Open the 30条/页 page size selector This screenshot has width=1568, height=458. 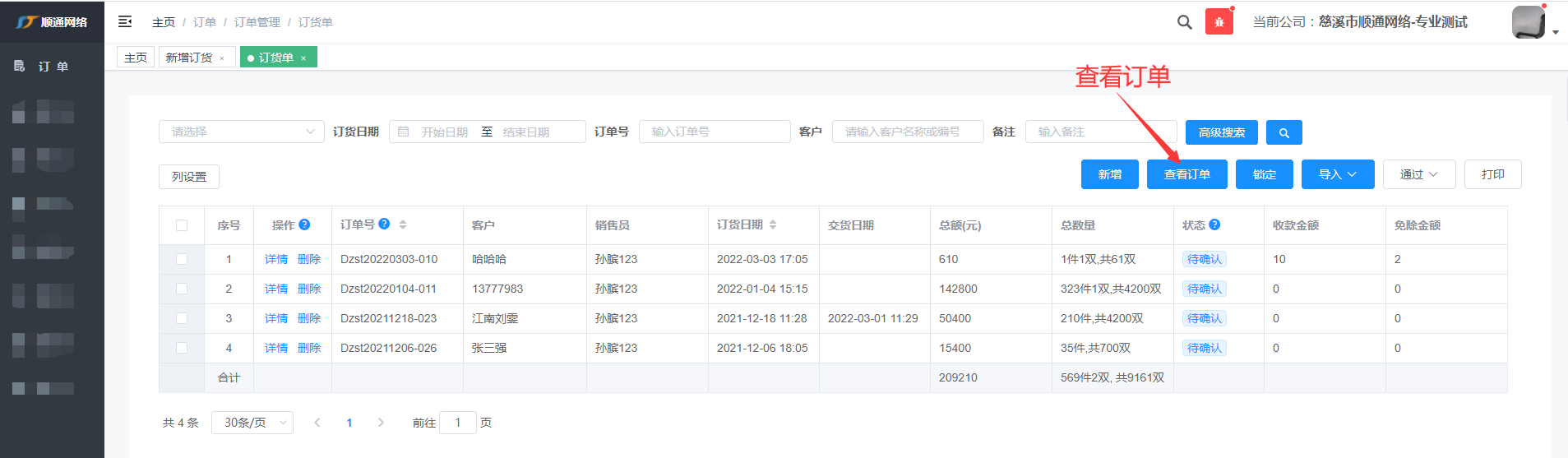point(252,423)
